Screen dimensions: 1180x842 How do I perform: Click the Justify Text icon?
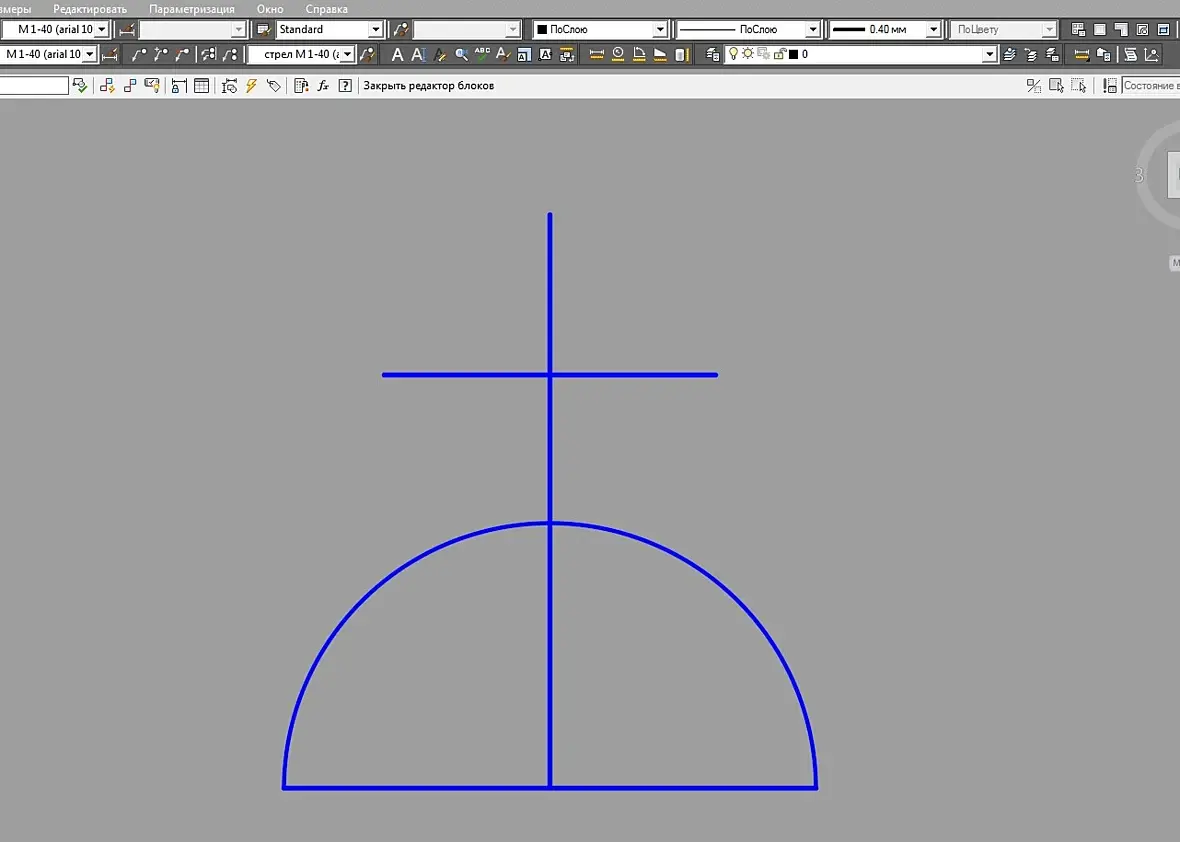[x=545, y=54]
